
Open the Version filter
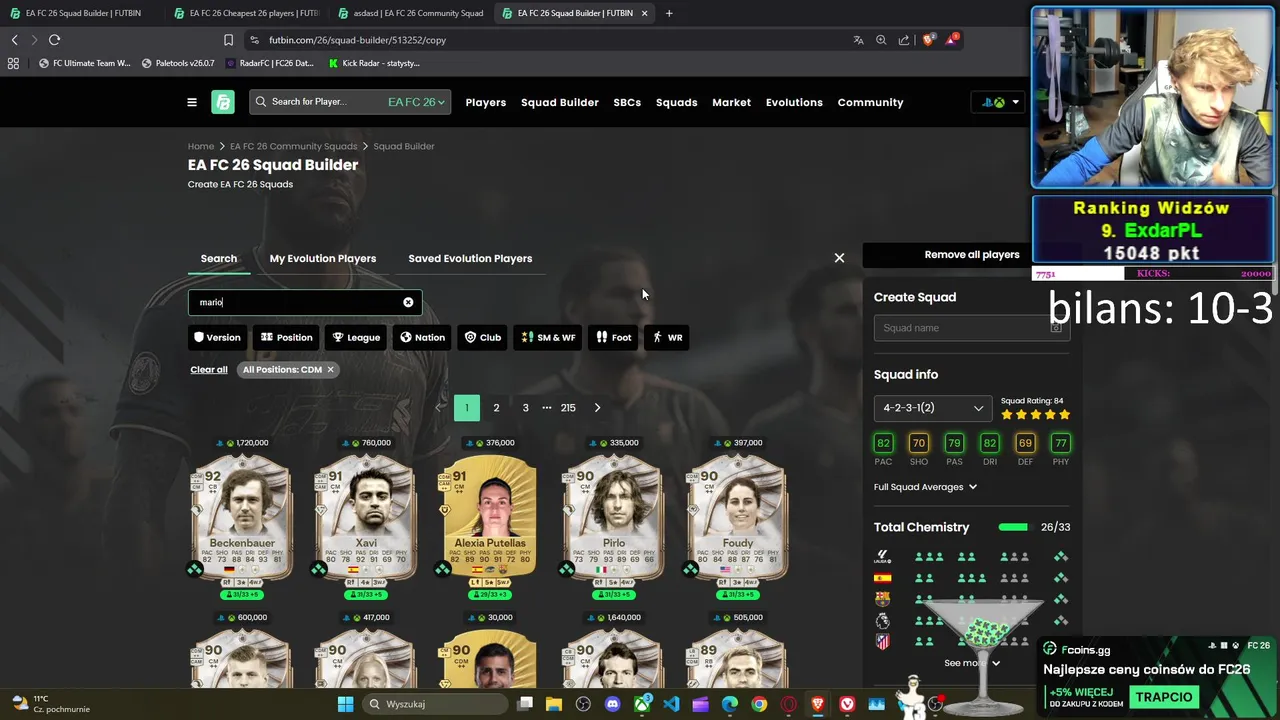tap(217, 337)
